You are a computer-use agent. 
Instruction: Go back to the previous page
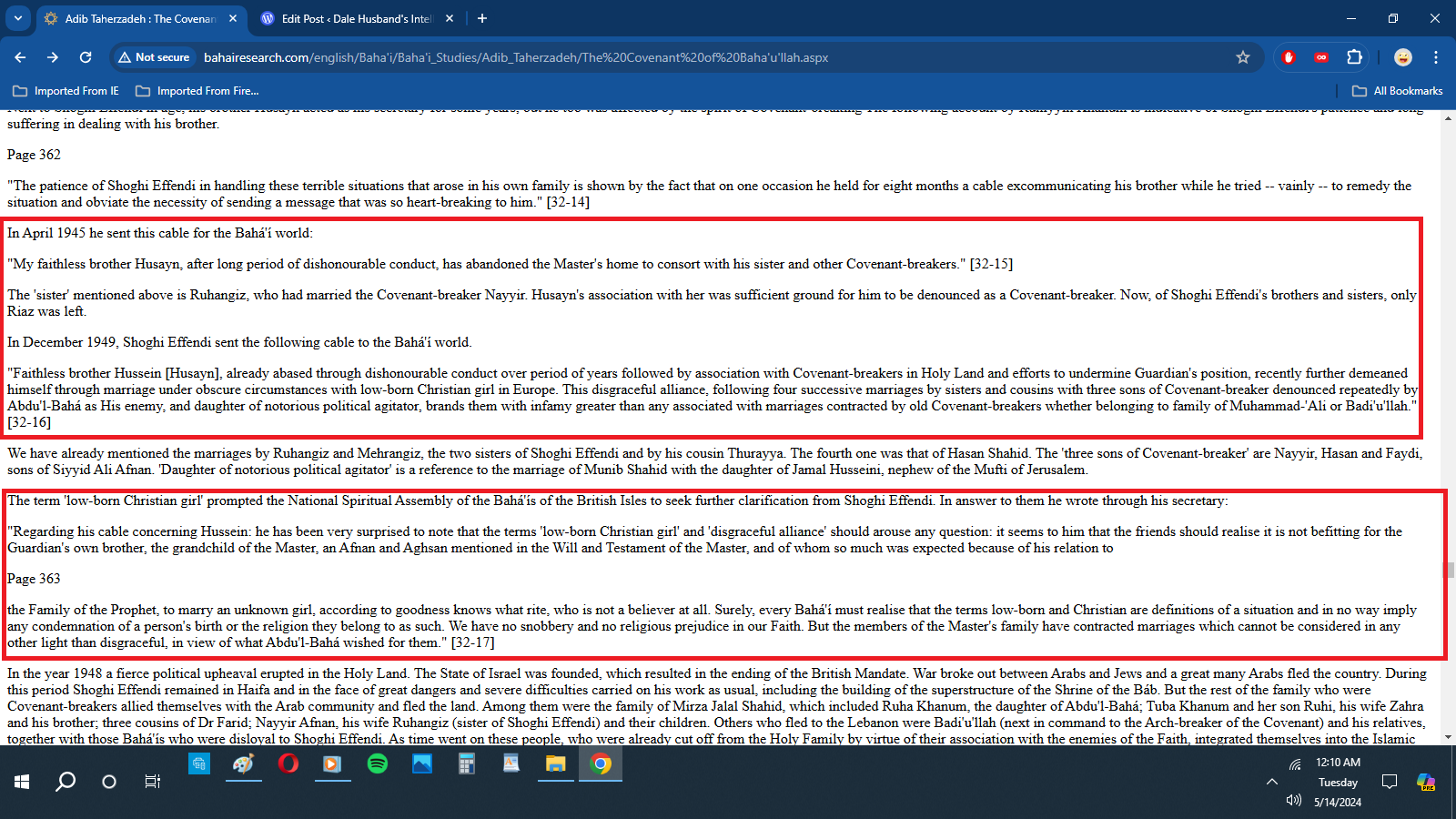tap(20, 57)
